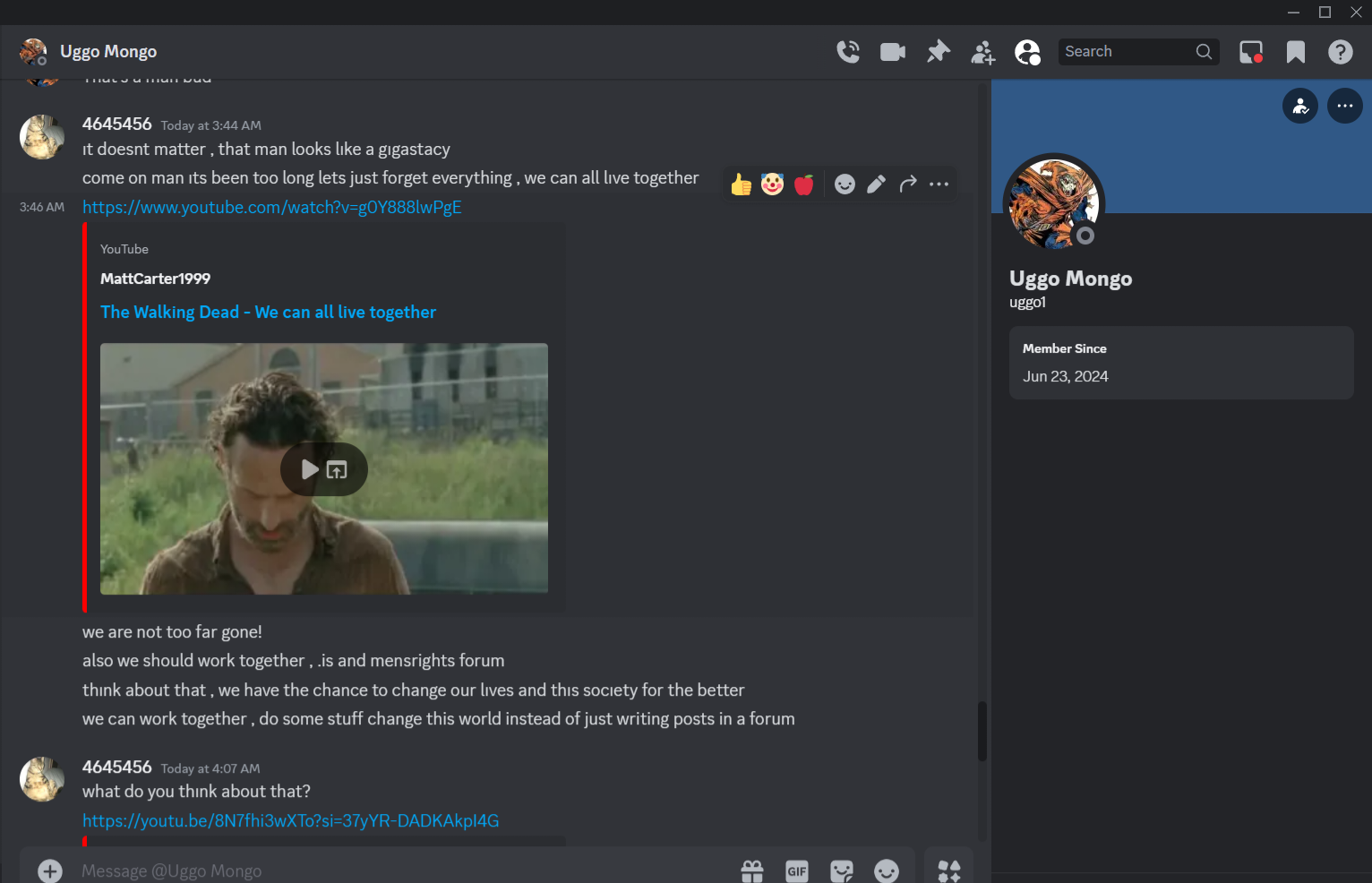This screenshot has height=883, width=1372.
Task: React with the clown emoji
Action: coord(772,184)
